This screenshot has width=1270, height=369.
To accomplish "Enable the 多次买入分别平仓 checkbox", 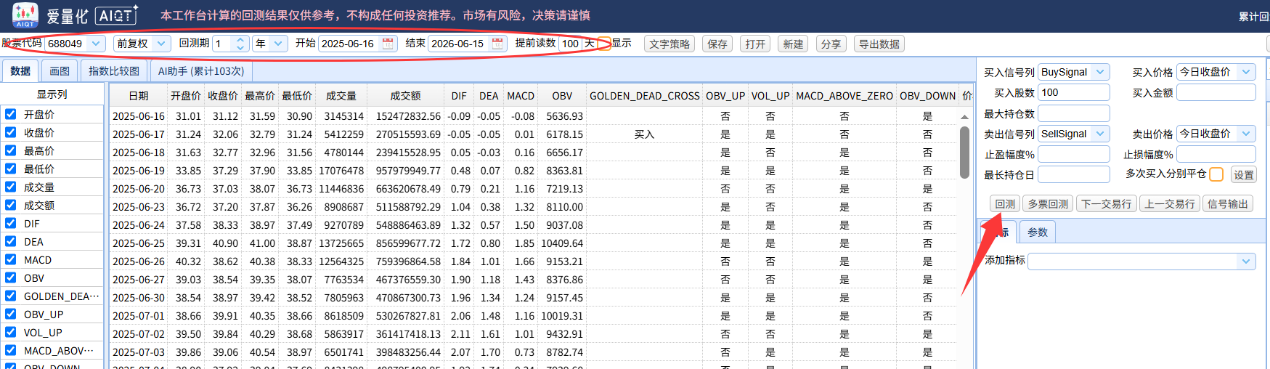I will tap(1216, 174).
